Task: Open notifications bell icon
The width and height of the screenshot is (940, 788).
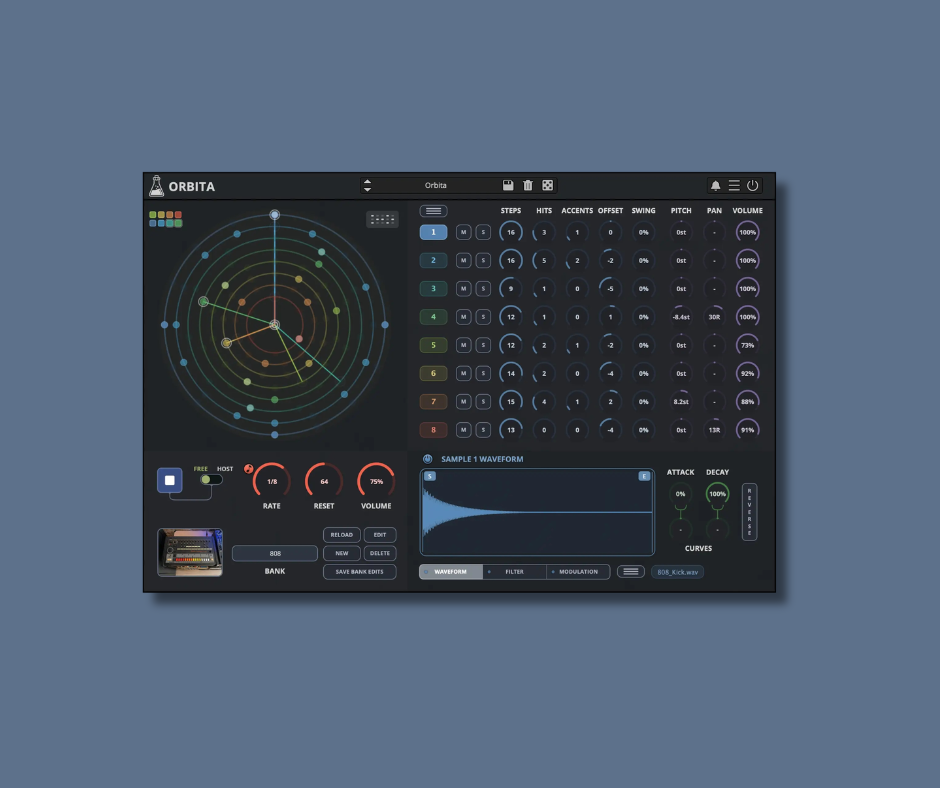Action: point(715,186)
